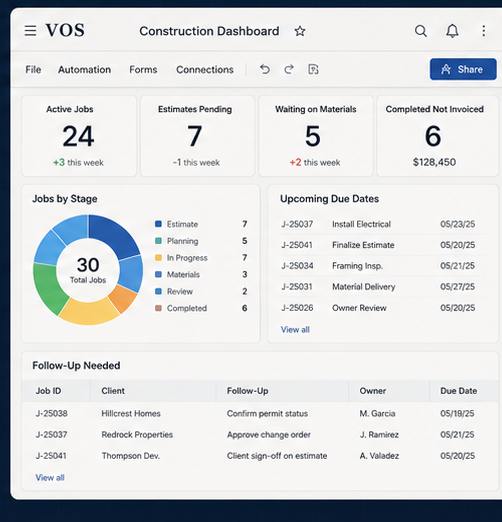502x522 pixels.
Task: Open the three-dot more options menu
Action: [x=483, y=31]
